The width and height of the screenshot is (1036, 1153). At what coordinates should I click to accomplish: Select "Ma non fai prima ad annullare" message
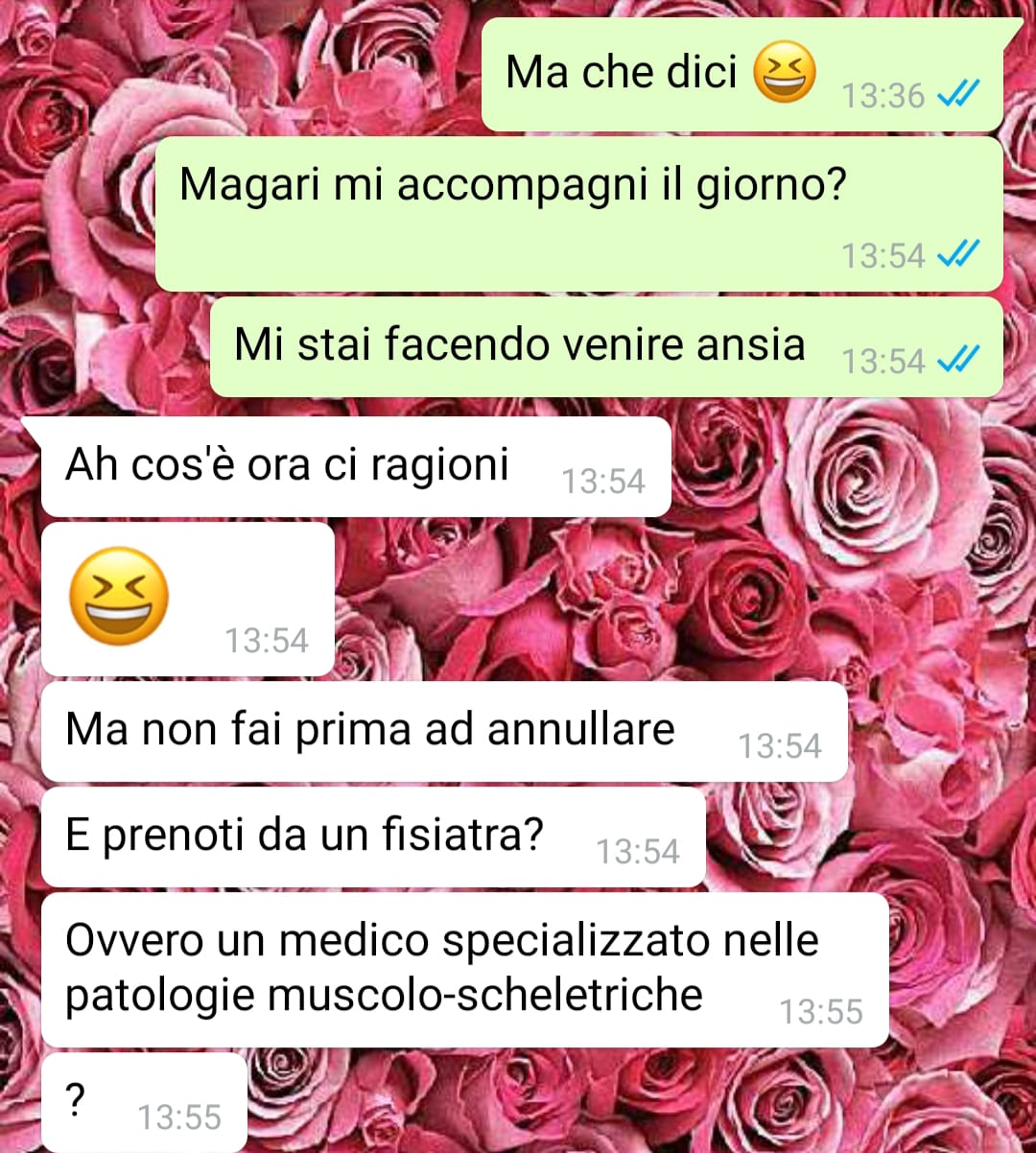444,732
